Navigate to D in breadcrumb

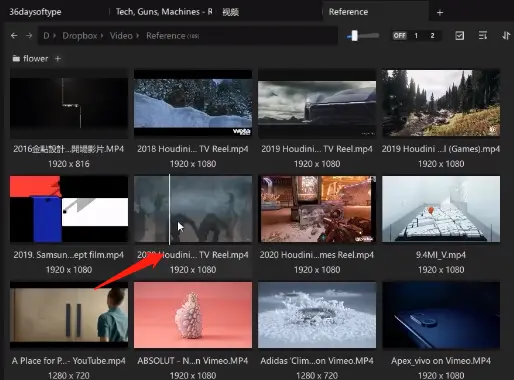pos(46,35)
